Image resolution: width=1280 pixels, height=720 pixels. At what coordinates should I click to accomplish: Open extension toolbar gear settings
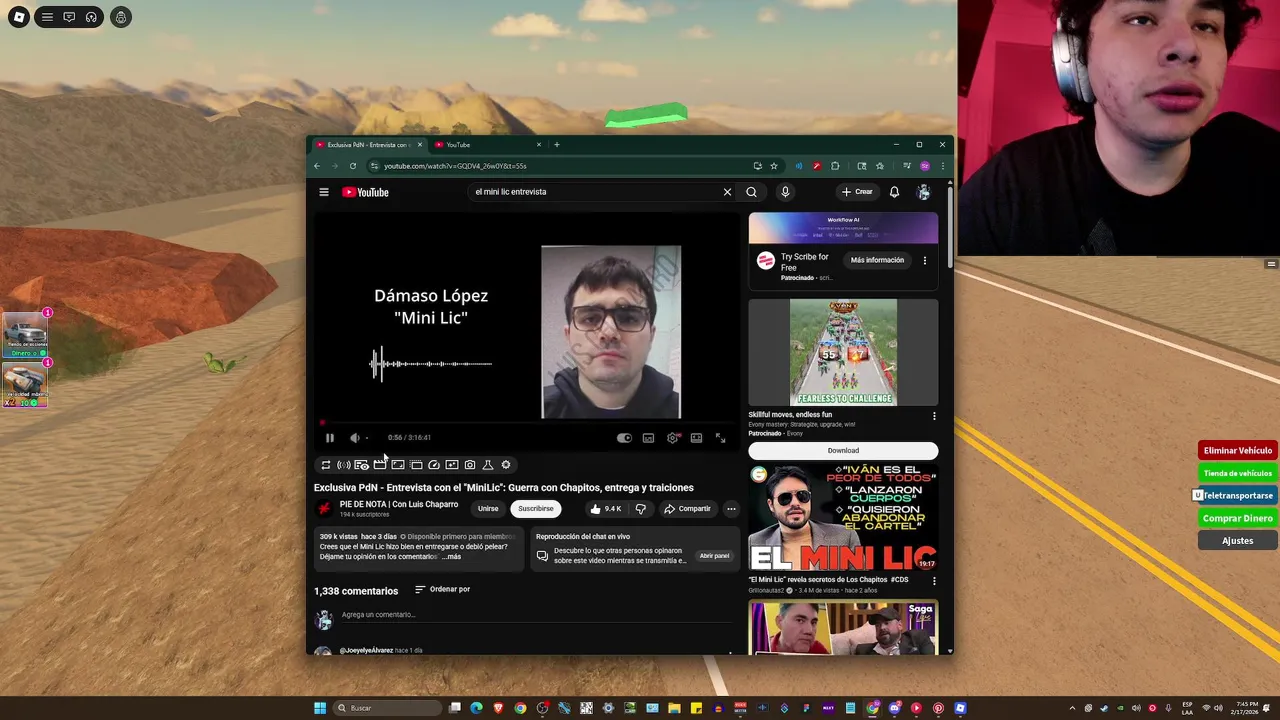tap(506, 465)
